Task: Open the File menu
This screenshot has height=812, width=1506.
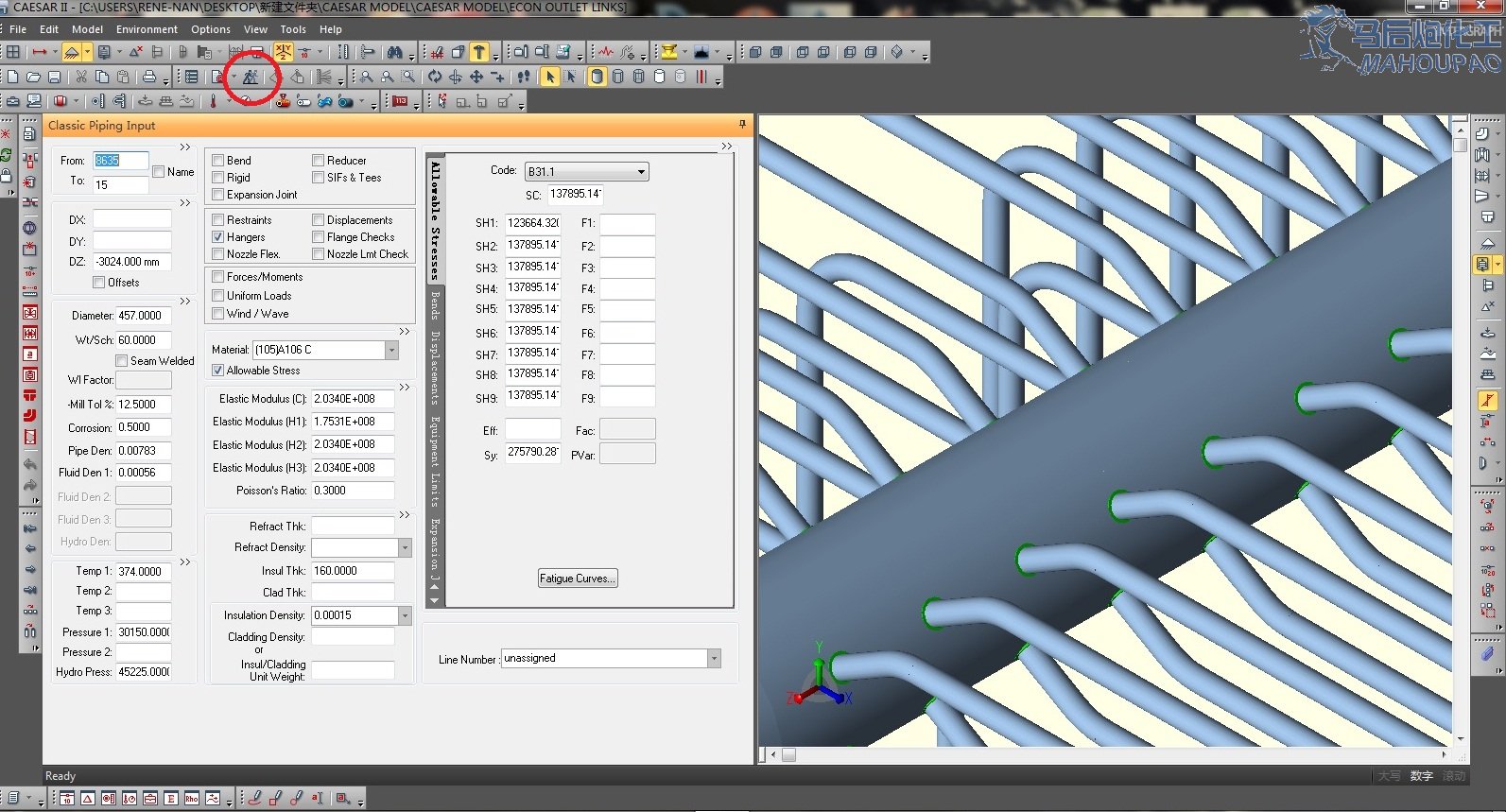Action: 18,29
